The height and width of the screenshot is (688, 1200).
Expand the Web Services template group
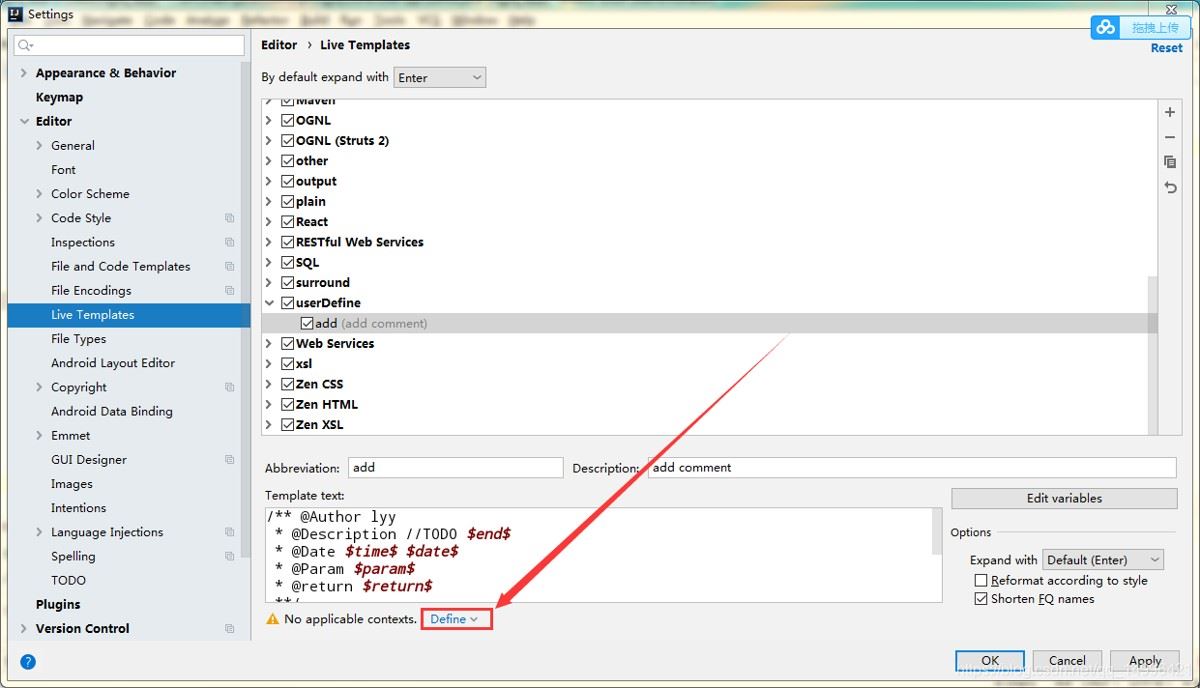[x=269, y=344]
